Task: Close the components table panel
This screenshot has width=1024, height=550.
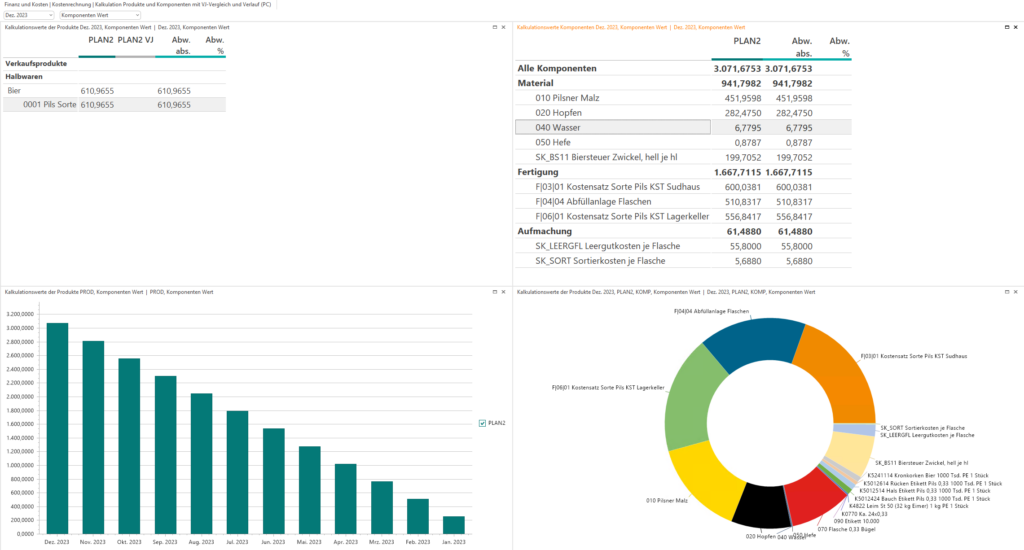Action: (1016, 27)
